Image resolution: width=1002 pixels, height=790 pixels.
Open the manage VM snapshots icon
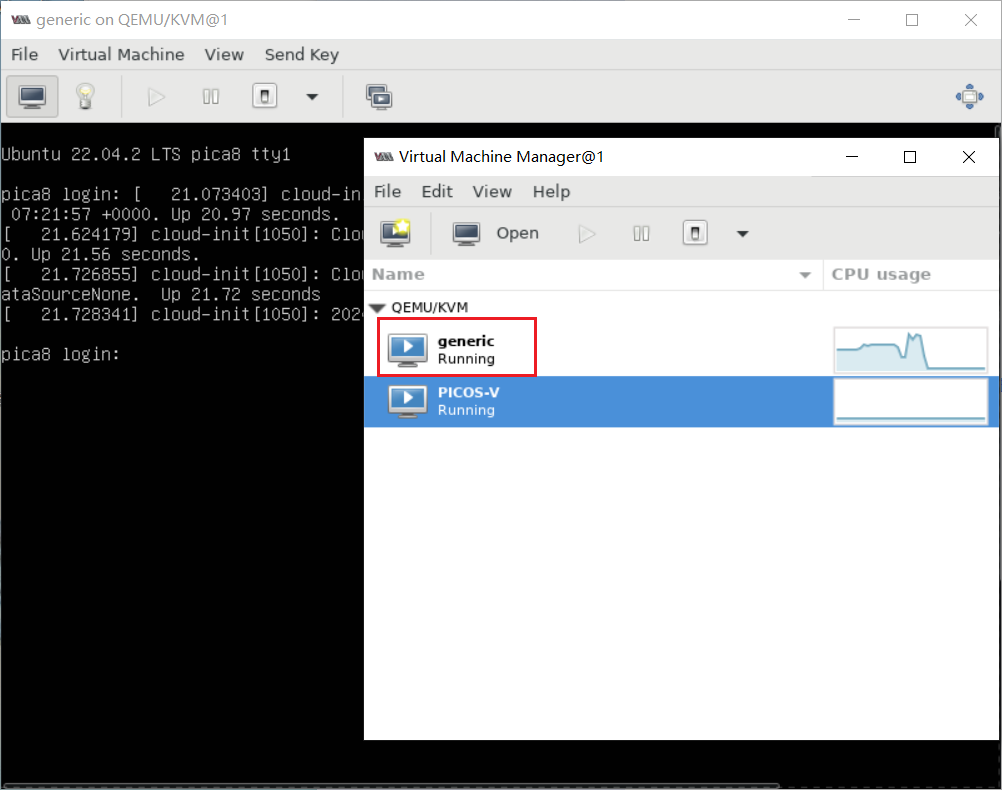pyautogui.click(x=379, y=97)
